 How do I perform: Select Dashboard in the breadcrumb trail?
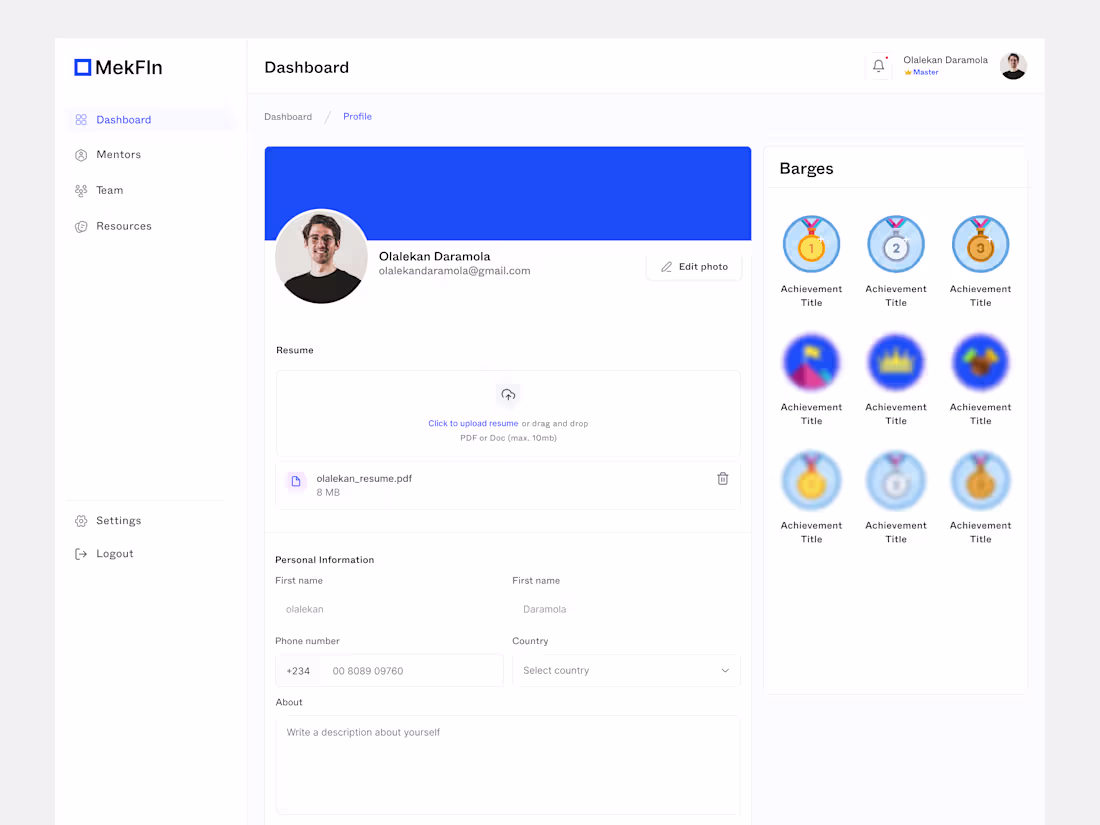(x=288, y=116)
